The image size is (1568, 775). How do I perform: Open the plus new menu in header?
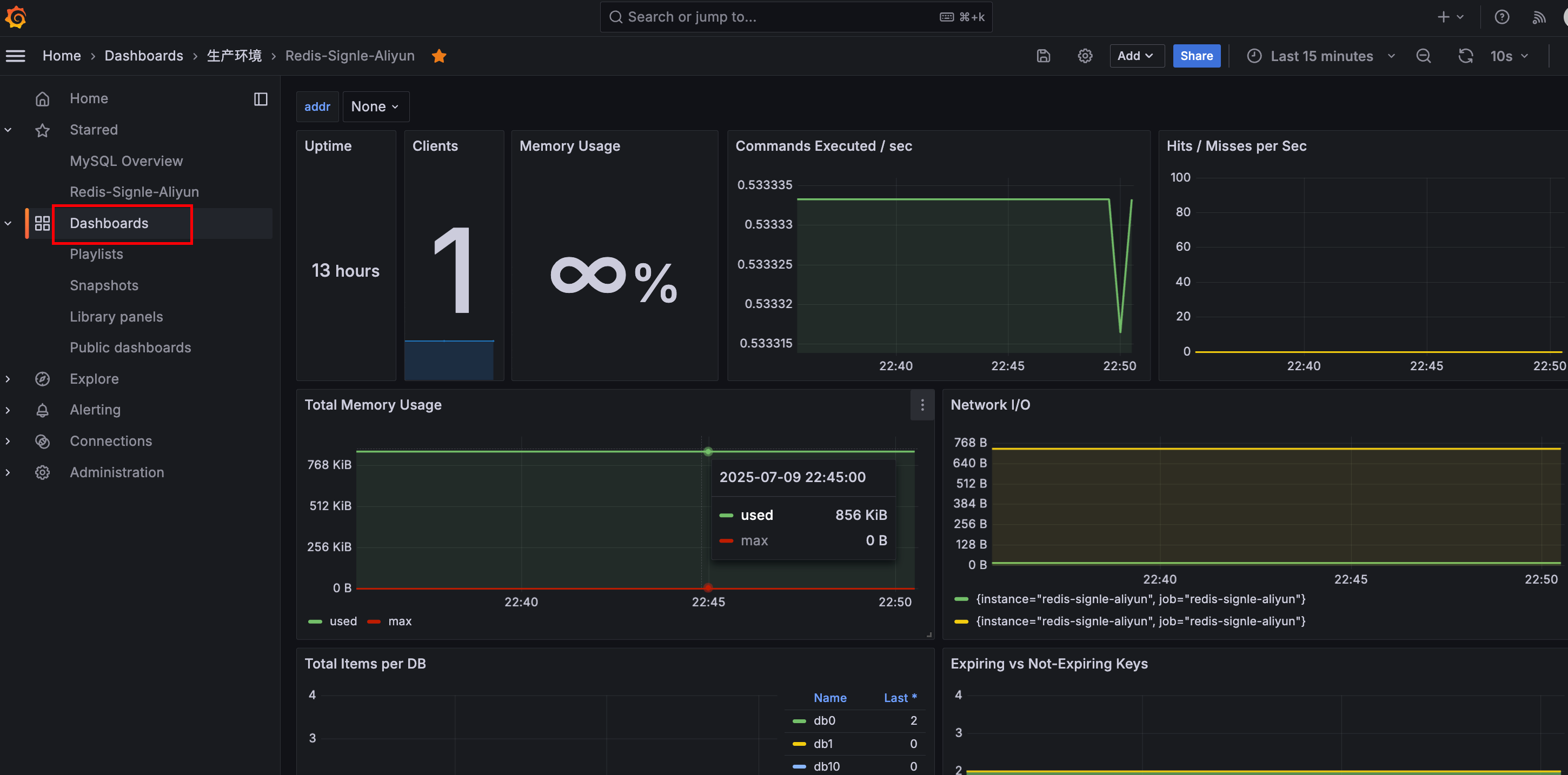[1450, 17]
